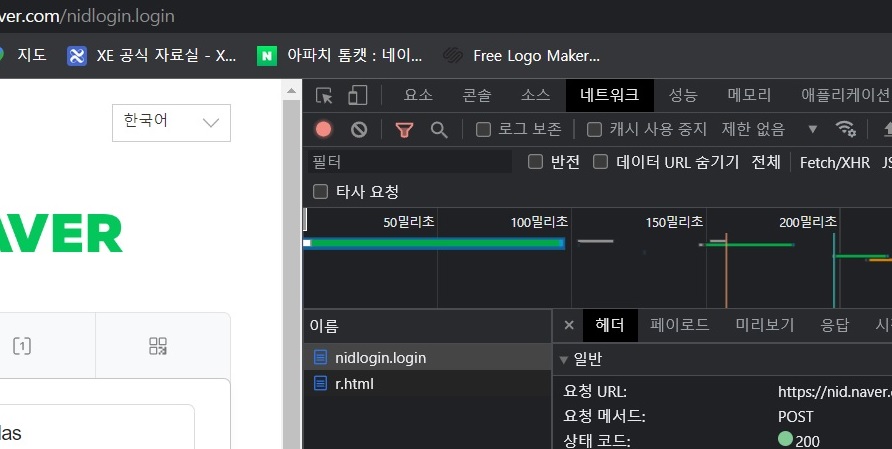The width and height of the screenshot is (892, 449).
Task: Click the QR code login icon
Action: (x=158, y=346)
